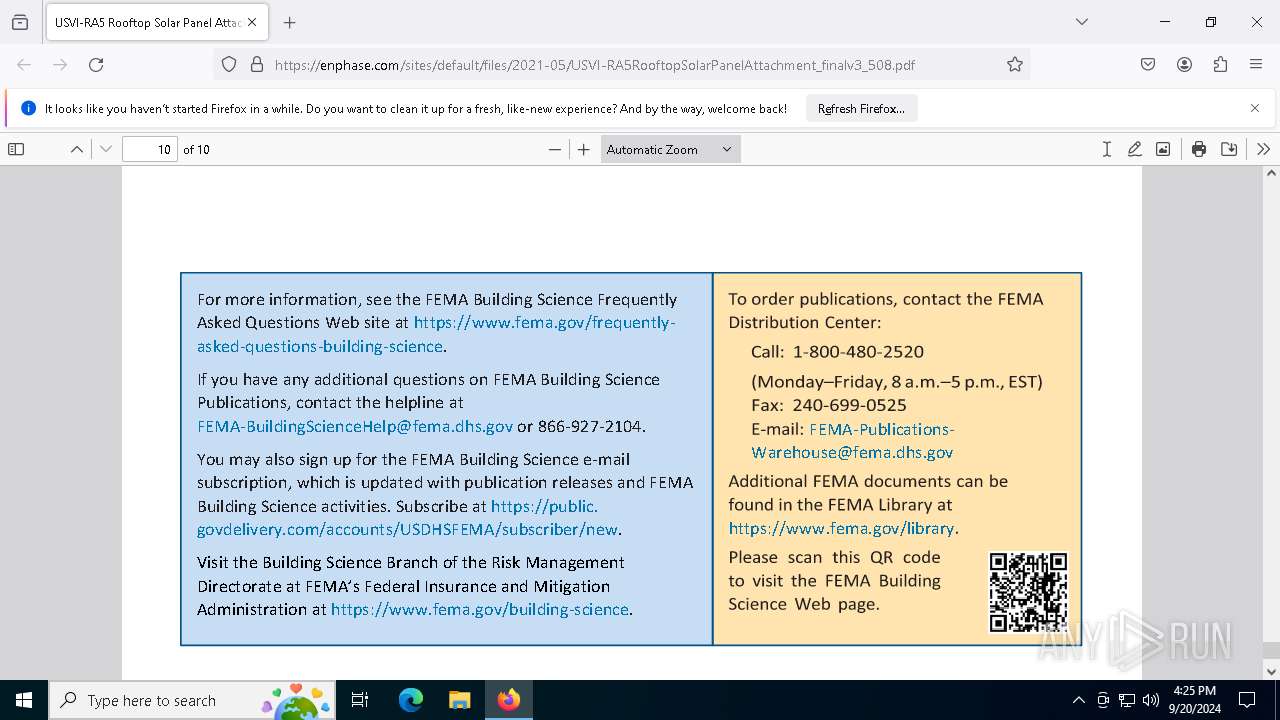Switch to Firefox on the taskbar
This screenshot has height=720, width=1280.
pyautogui.click(x=509, y=700)
